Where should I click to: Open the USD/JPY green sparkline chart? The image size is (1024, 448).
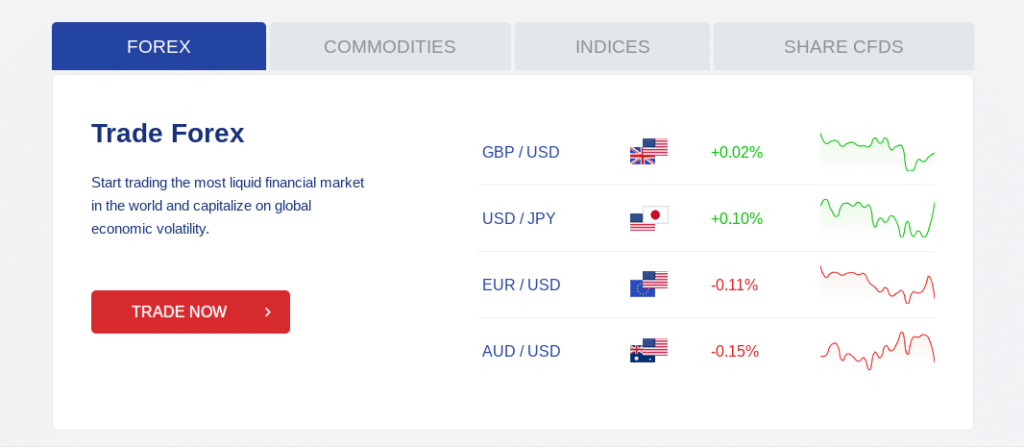point(877,218)
